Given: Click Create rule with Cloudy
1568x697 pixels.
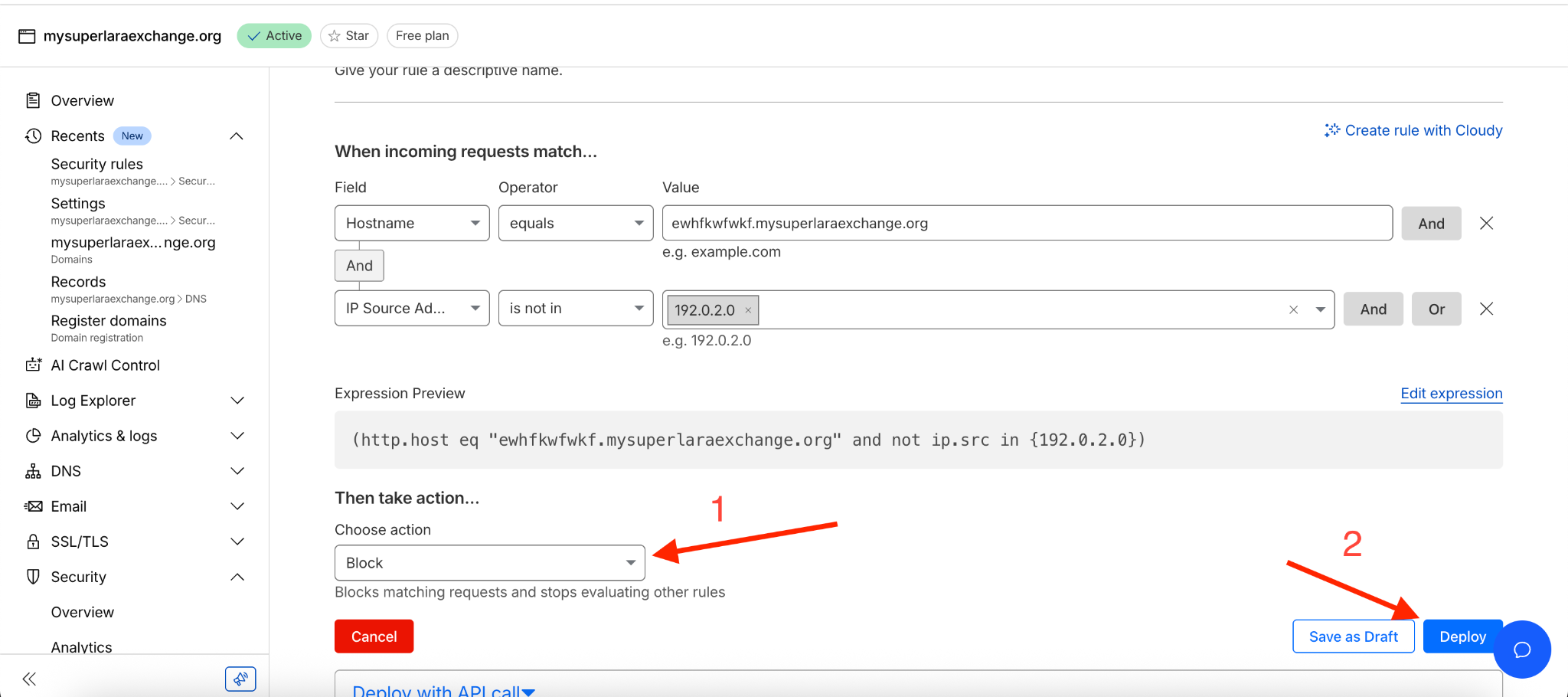Looking at the screenshot, I should pyautogui.click(x=1414, y=130).
